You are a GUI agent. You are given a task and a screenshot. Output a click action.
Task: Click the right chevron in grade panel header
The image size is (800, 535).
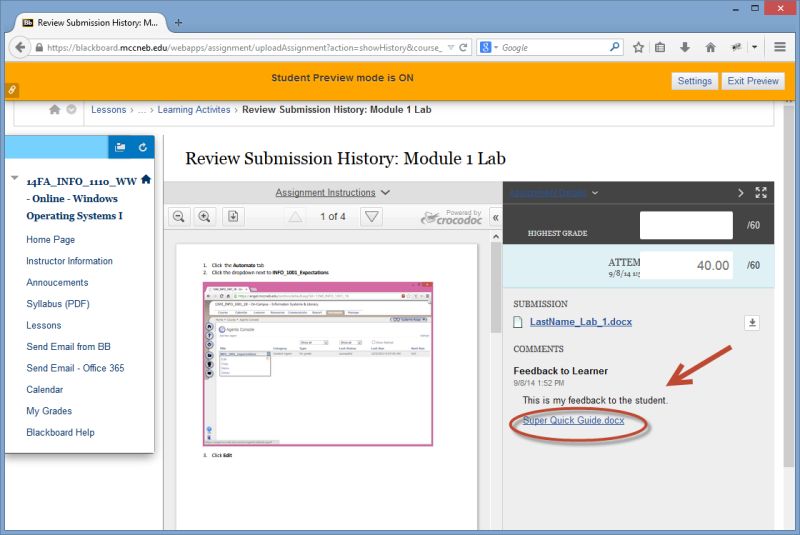[x=741, y=192]
